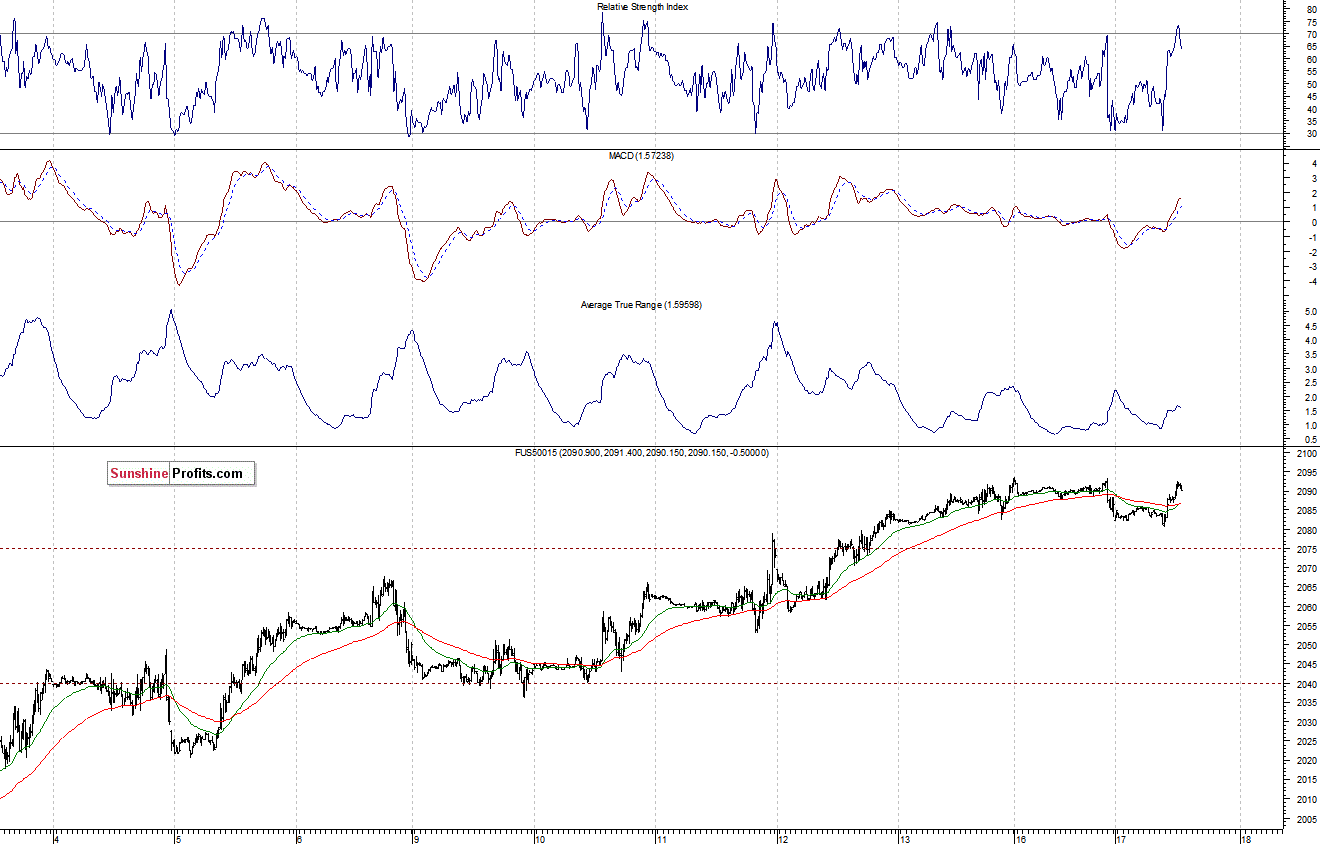
Task: Click MACD axis value -4
Action: [1311, 282]
